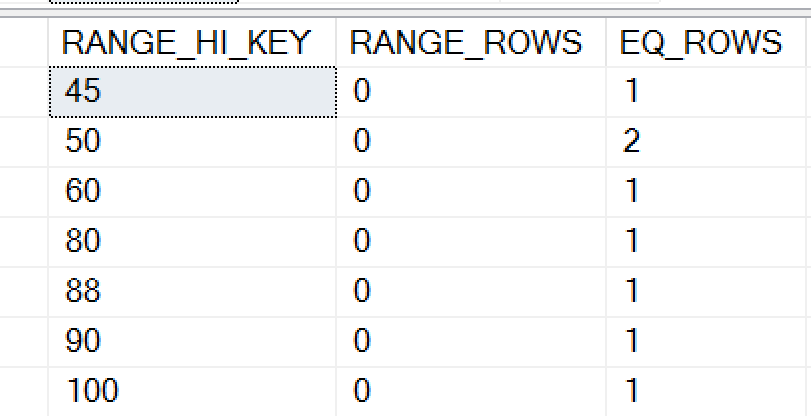Click the EQ_ROWS column header
Image resolution: width=811 pixels, height=419 pixels.
coord(707,42)
